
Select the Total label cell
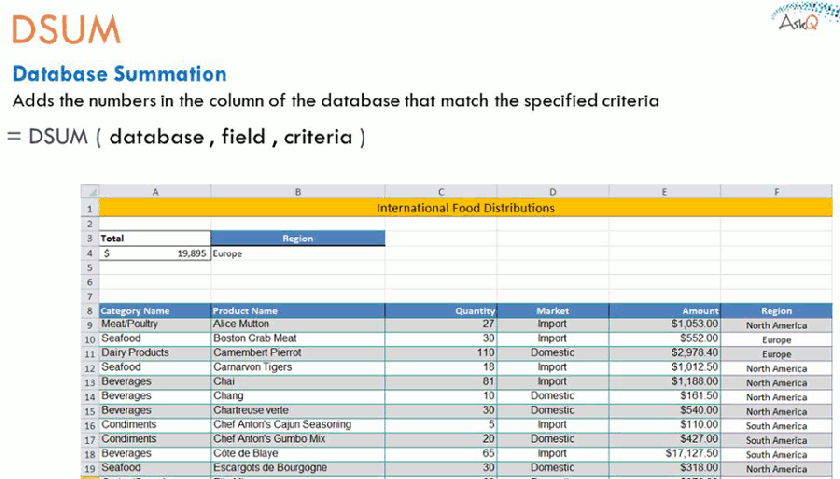tap(155, 239)
